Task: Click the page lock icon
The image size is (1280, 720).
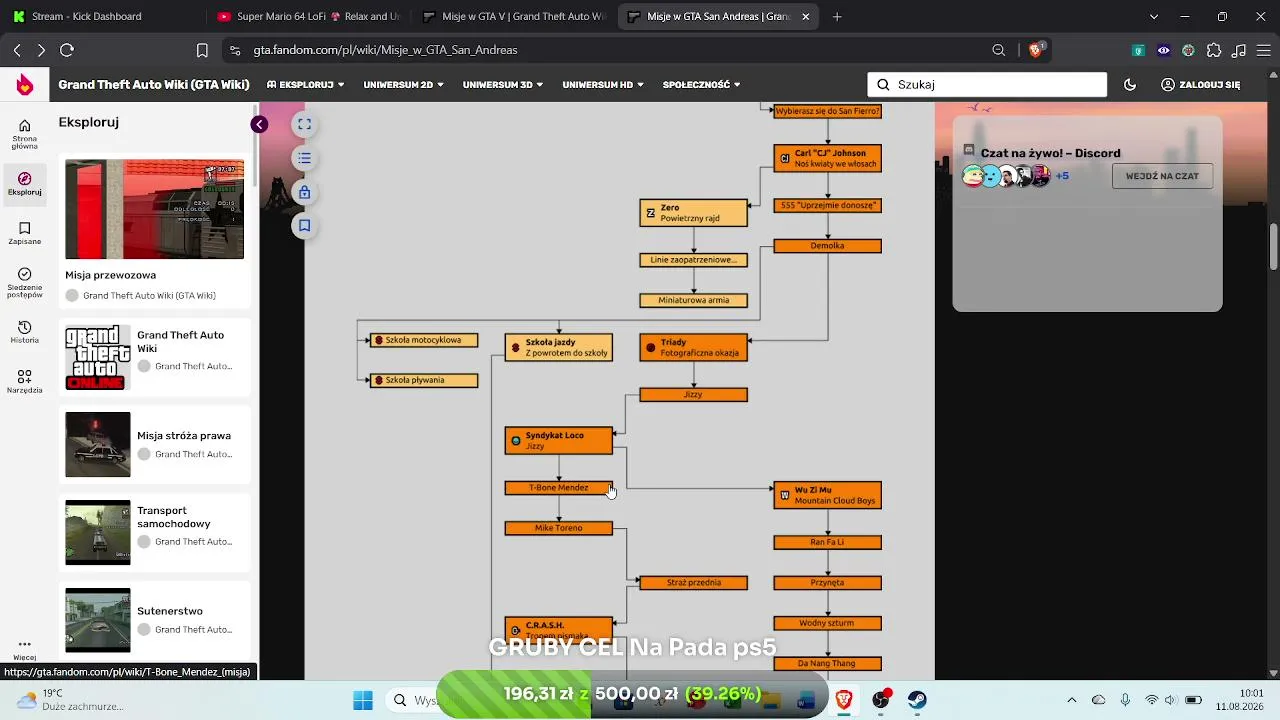Action: [305, 192]
